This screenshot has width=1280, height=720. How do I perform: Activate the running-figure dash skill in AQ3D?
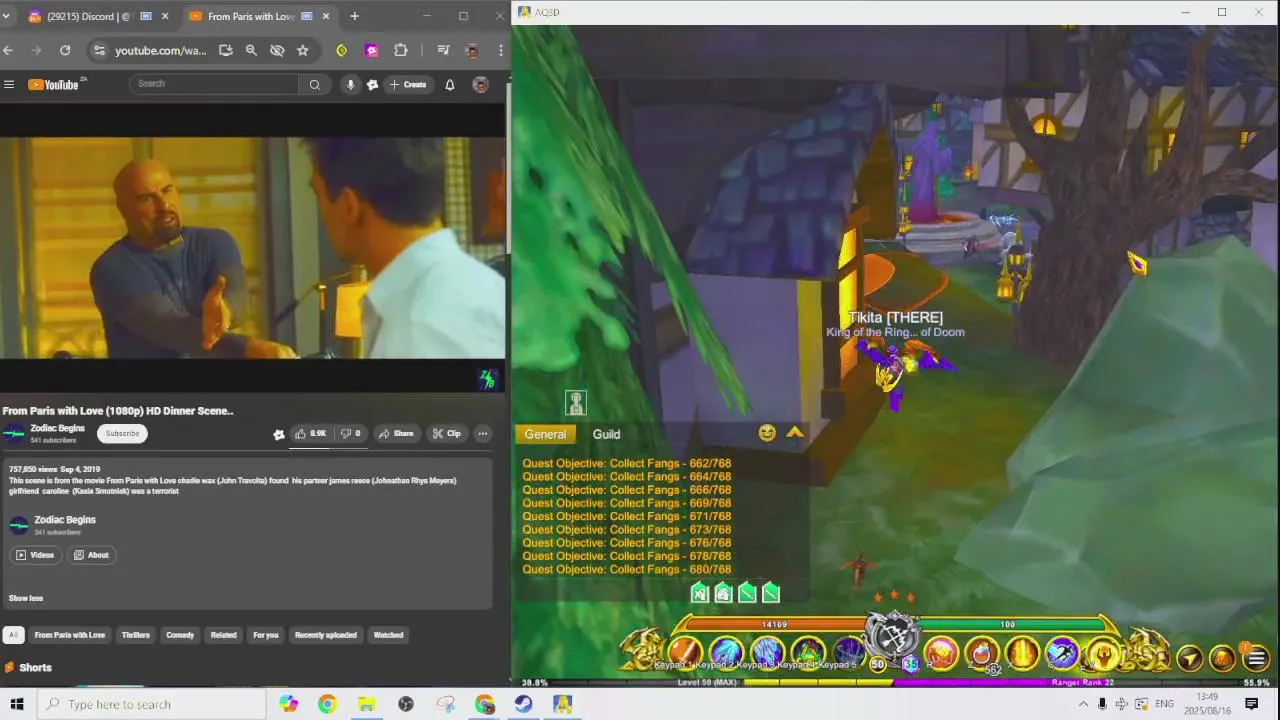pos(1062,653)
